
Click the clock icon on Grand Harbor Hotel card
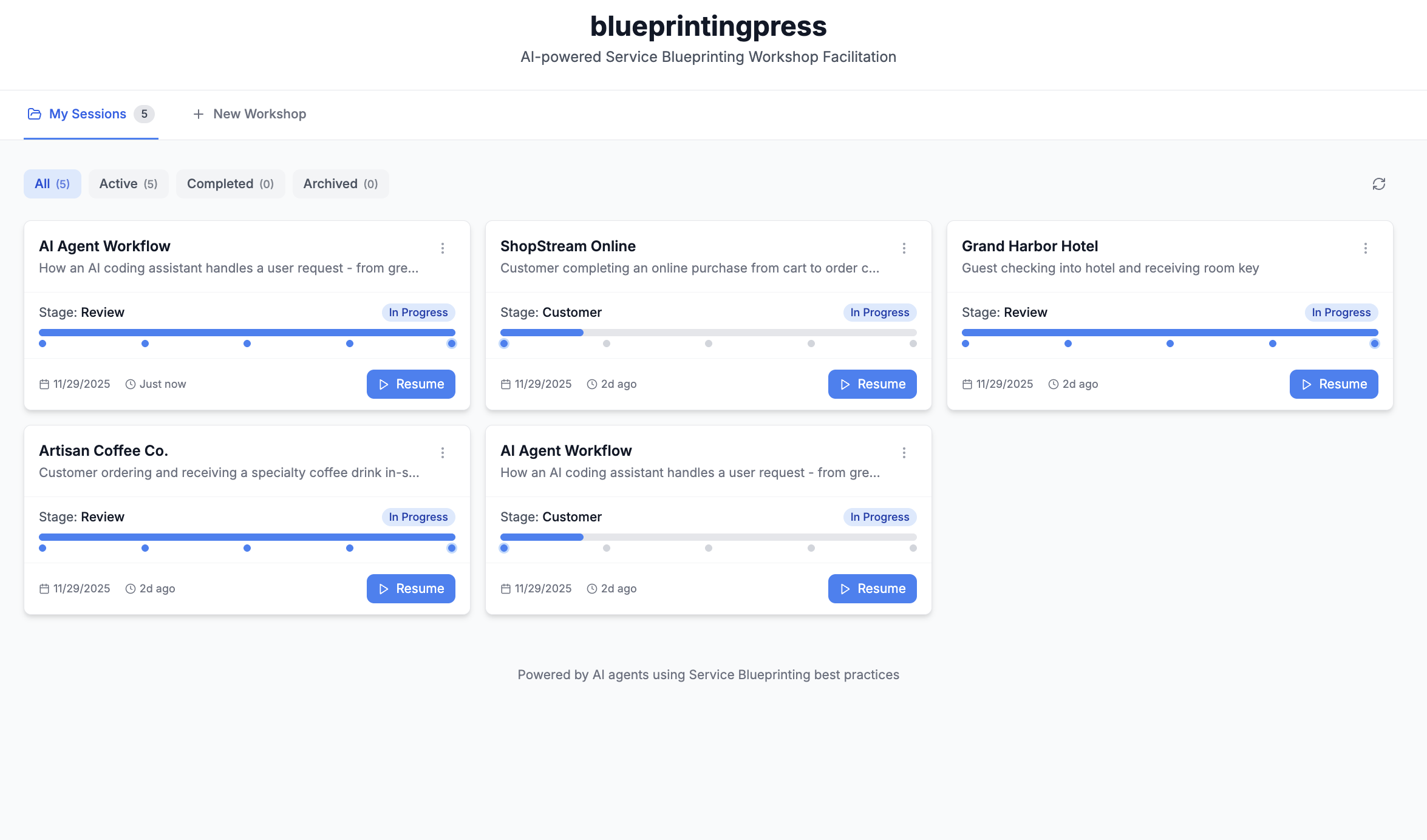coord(1054,384)
